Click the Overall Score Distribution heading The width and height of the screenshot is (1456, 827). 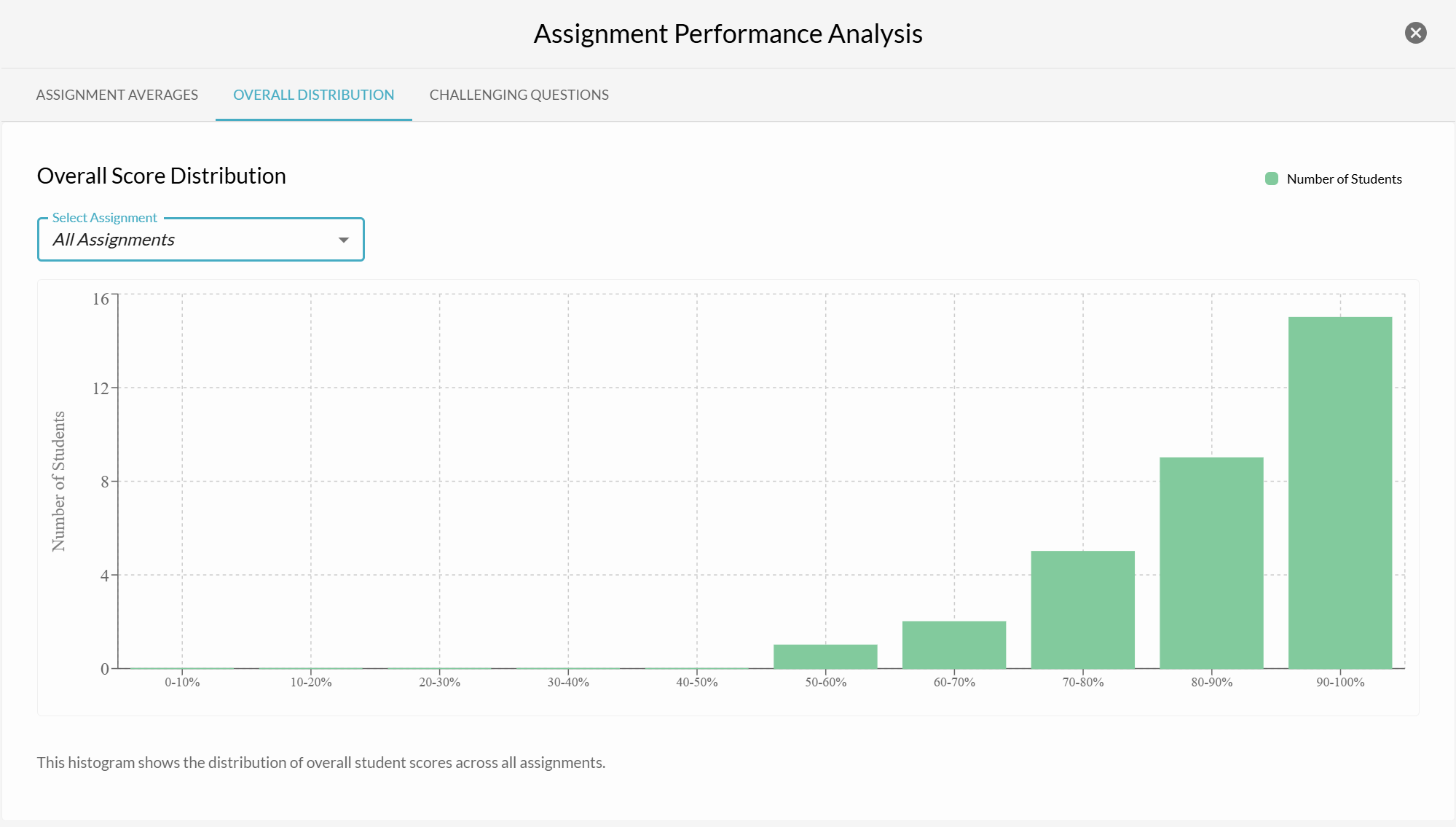[162, 176]
